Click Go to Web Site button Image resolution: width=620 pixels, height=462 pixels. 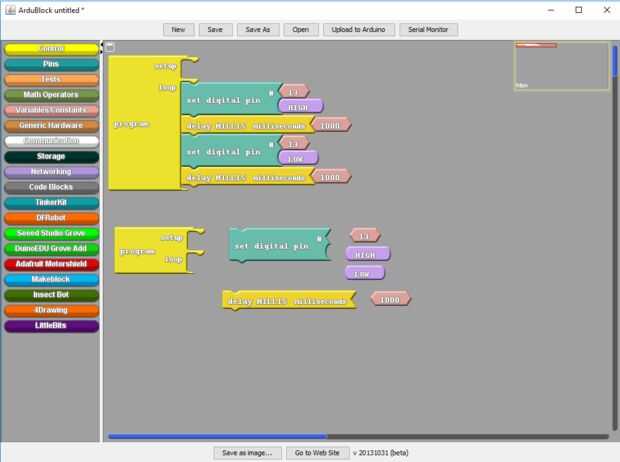pyautogui.click(x=317, y=453)
